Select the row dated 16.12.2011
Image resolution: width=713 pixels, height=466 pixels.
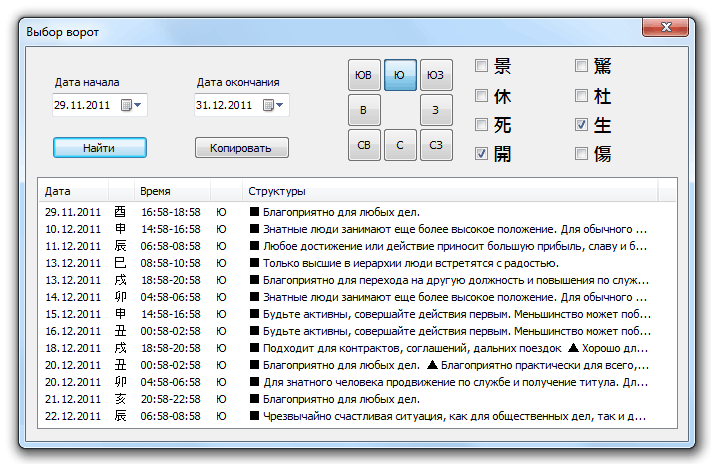coord(357,331)
